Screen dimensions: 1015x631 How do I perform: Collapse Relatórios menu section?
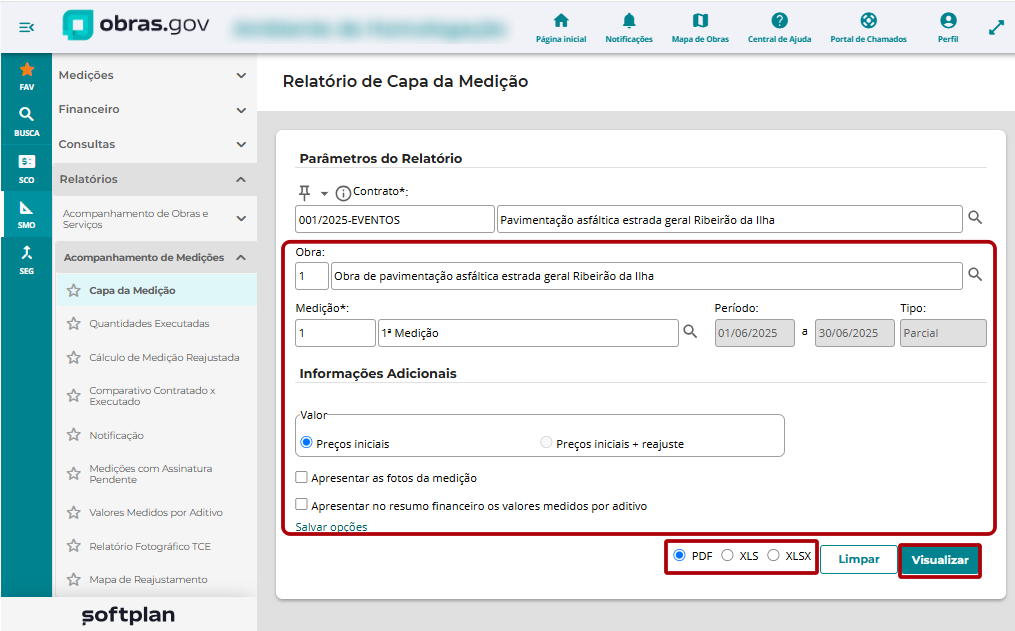[154, 179]
